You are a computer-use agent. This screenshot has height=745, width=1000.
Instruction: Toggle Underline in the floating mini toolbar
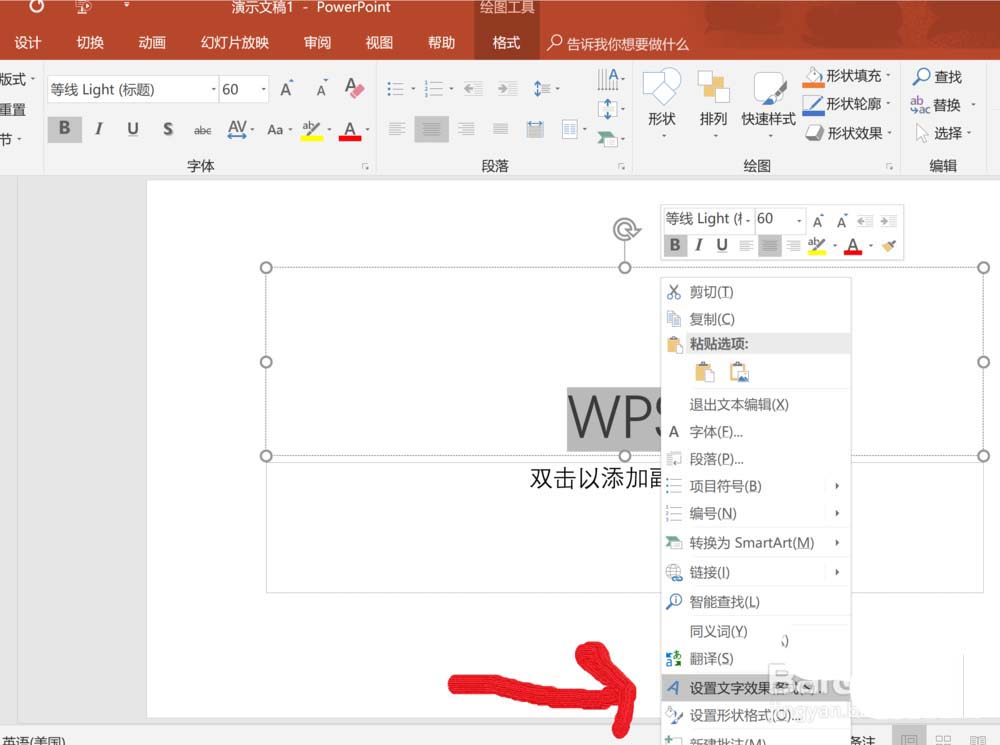(722, 245)
